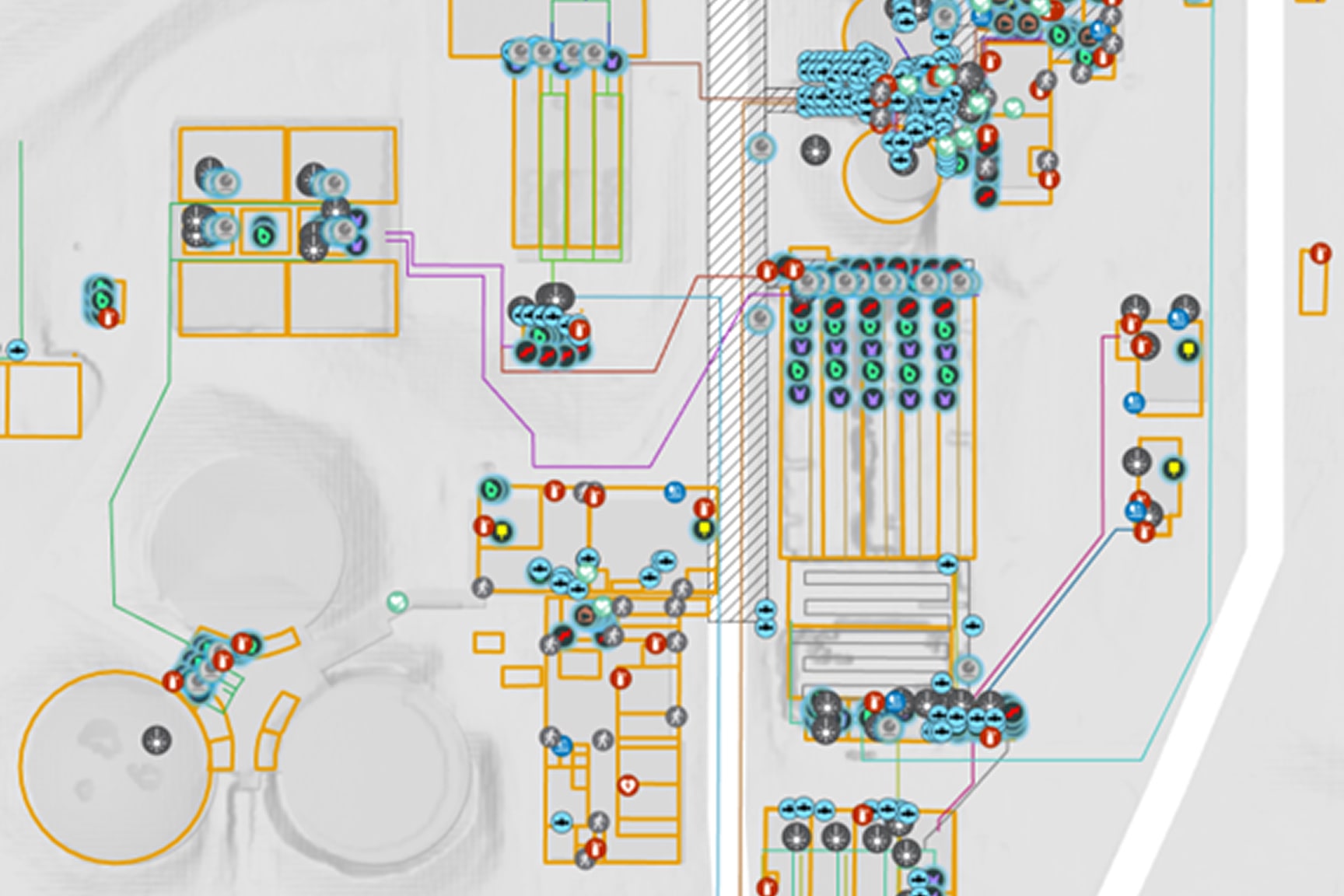The height and width of the screenshot is (896, 1344).
Task: Click the white-heart-on-red defibrillator marker
Action: [628, 786]
